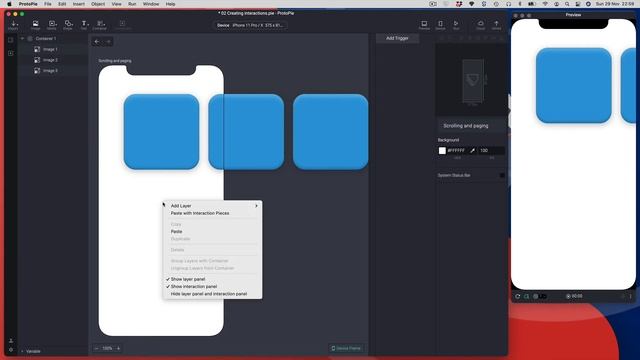Image resolution: width=640 pixels, height=360 pixels.
Task: Open the Preview window toolbar icon
Action: [424, 25]
